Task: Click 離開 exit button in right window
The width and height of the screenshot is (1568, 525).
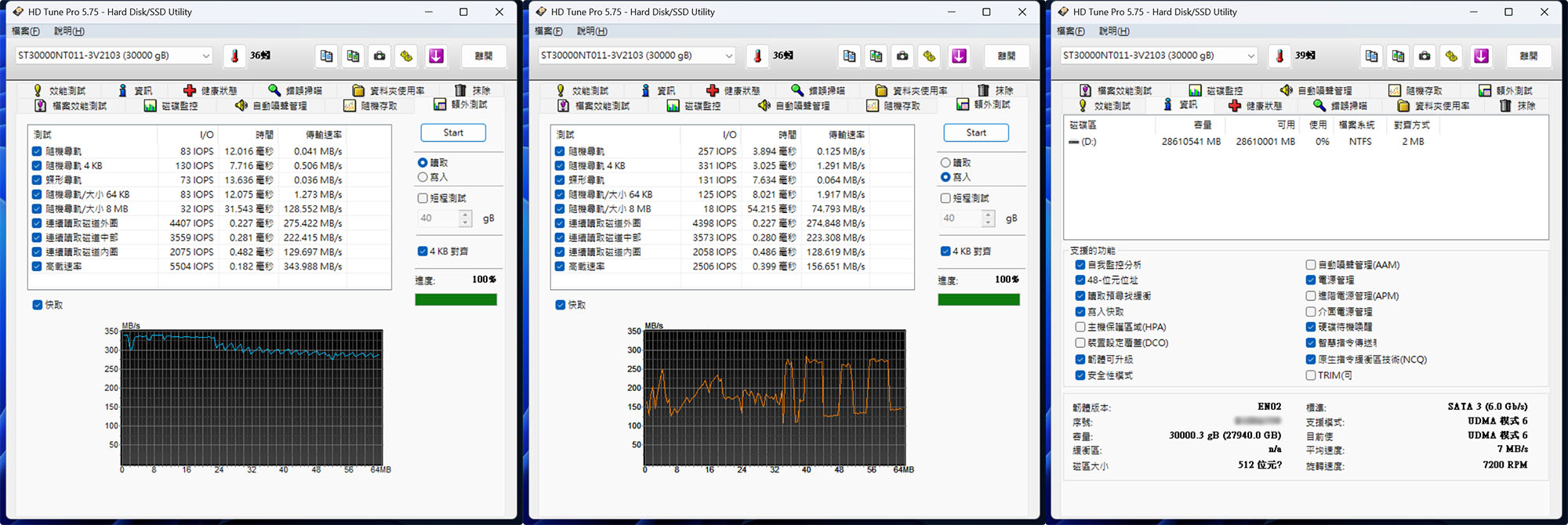Action: 1528,56
